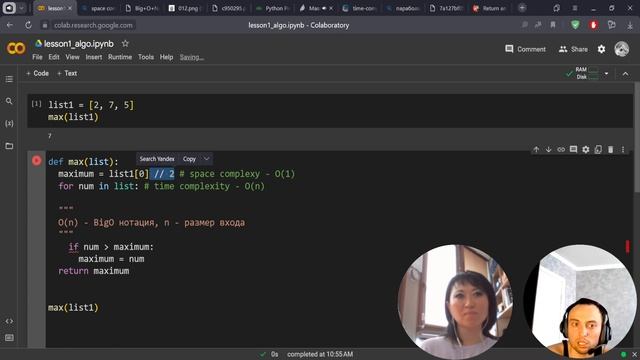
Task: Open the Help menu
Action: click(x=166, y=57)
